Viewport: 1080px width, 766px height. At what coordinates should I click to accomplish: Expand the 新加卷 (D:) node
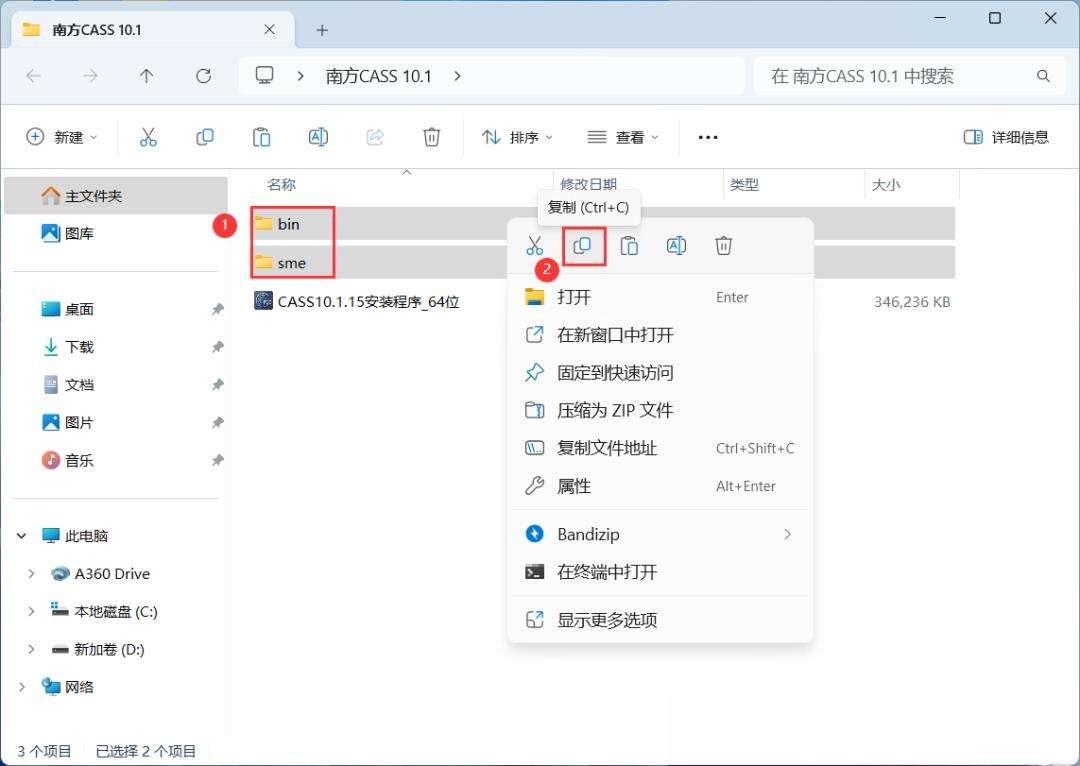tap(31, 650)
